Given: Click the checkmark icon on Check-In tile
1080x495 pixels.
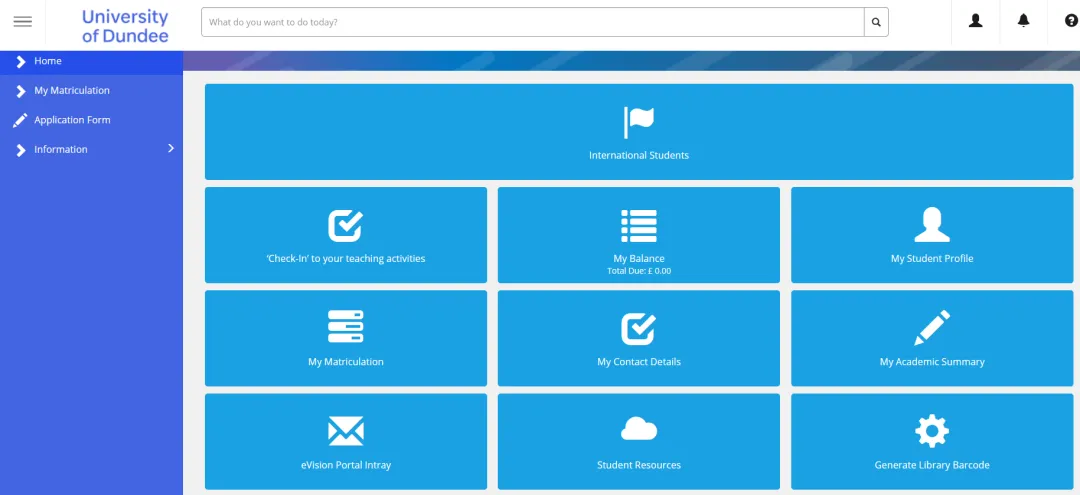Looking at the screenshot, I should coord(345,225).
